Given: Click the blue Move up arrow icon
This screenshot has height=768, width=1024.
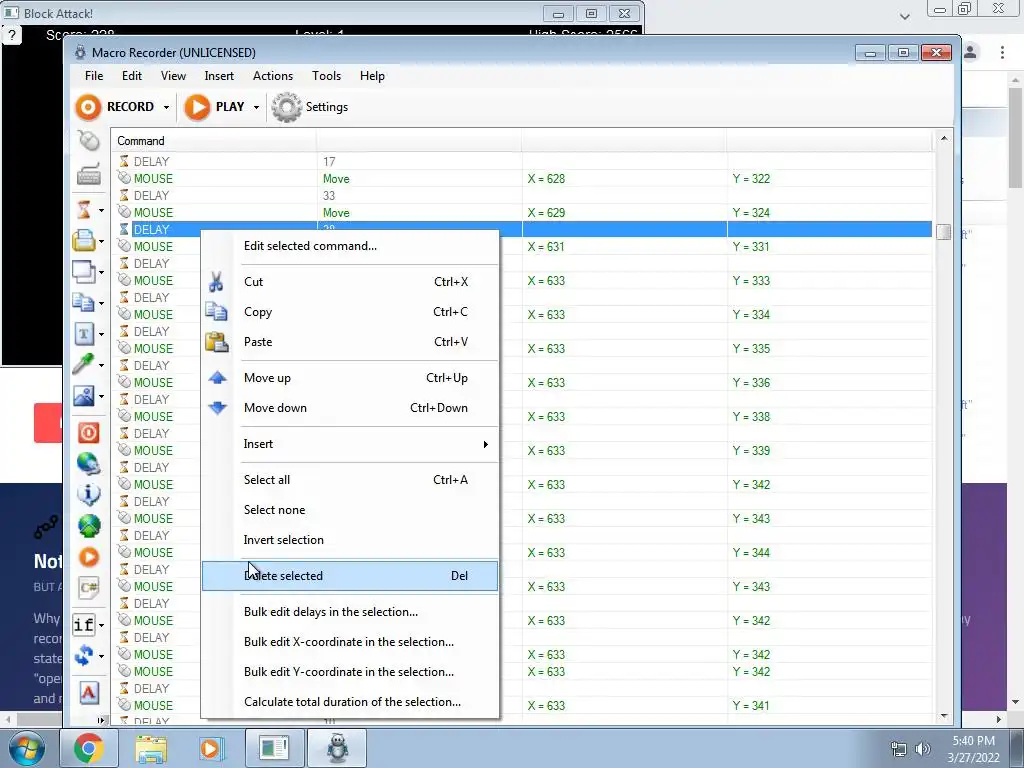Looking at the screenshot, I should tap(217, 377).
